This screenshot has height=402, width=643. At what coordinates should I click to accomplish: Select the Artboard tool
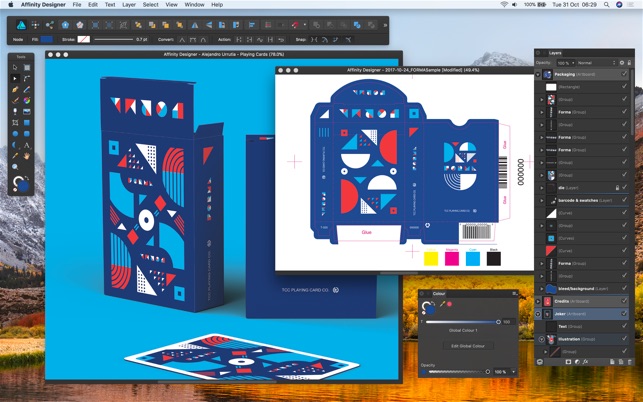(27, 67)
